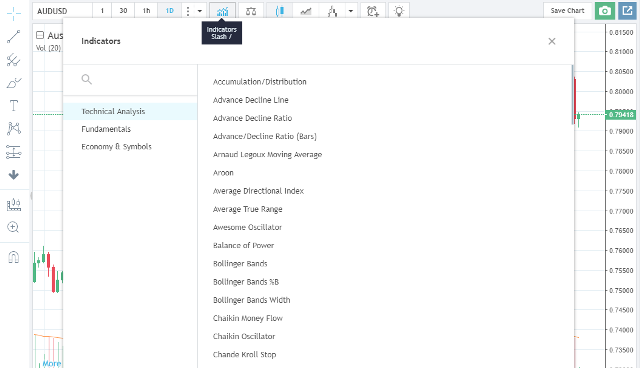Viewport: 640px width, 368px height.
Task: Select the XABCD pattern tool
Action: tap(13, 129)
